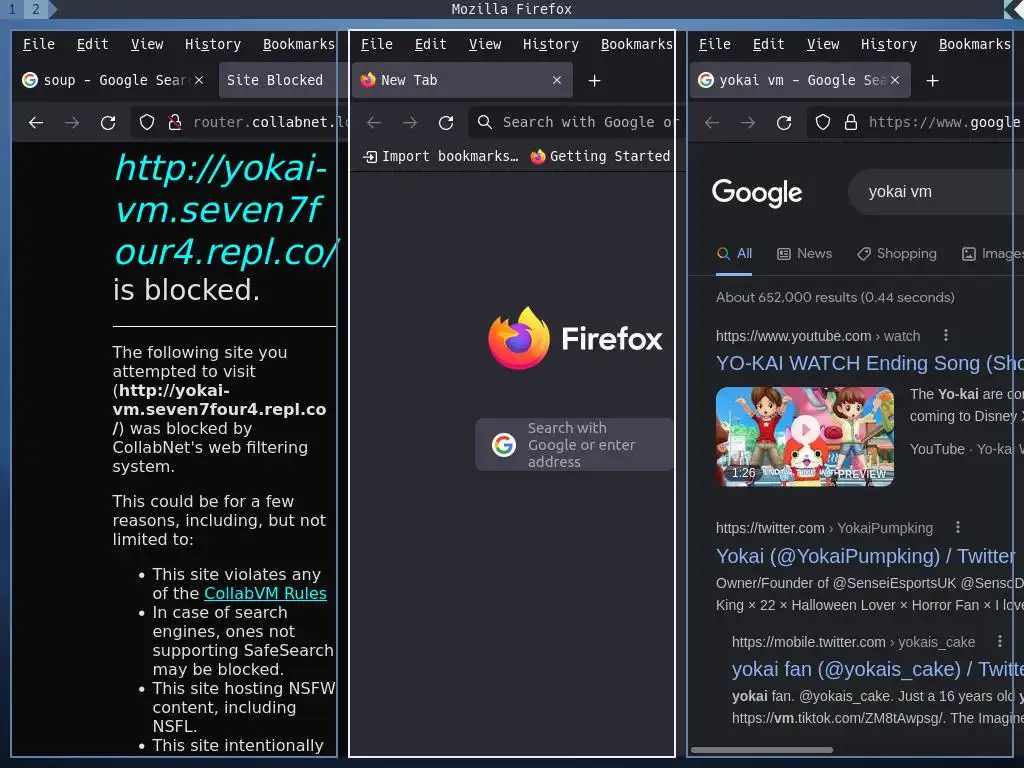This screenshot has height=768, width=1024.
Task: Reload page in middle Firefox window
Action: pos(446,122)
